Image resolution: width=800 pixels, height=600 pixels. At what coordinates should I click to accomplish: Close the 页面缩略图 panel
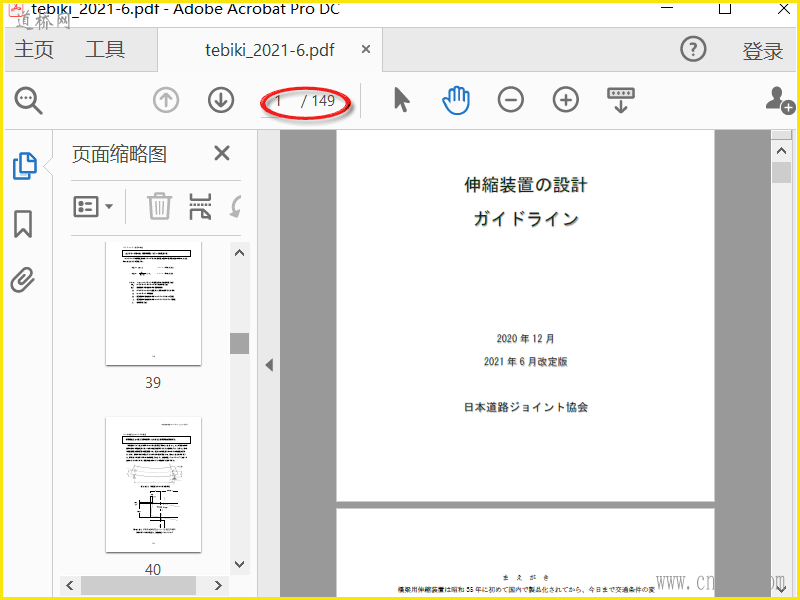tap(222, 153)
